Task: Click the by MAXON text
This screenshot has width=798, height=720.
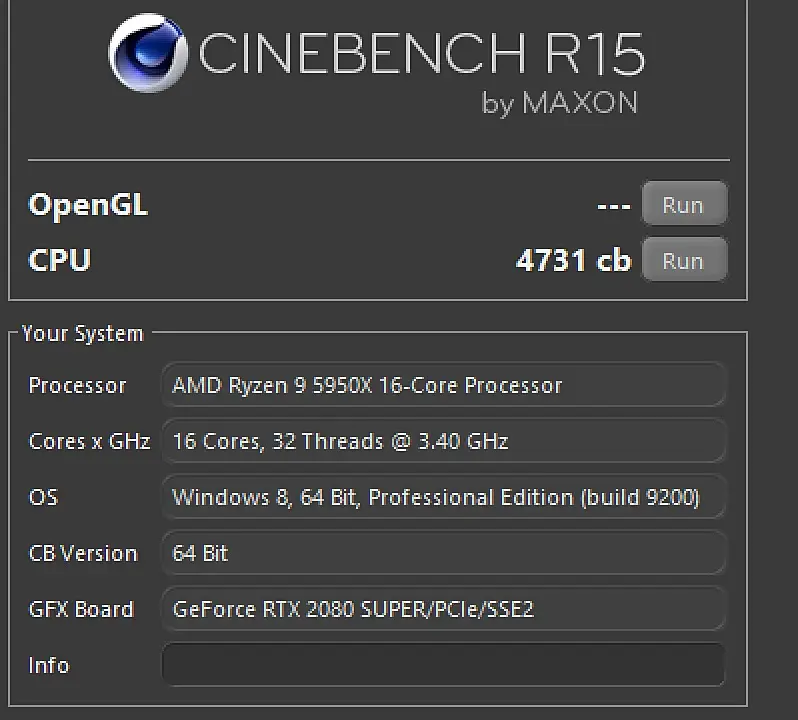Action: pyautogui.click(x=559, y=103)
